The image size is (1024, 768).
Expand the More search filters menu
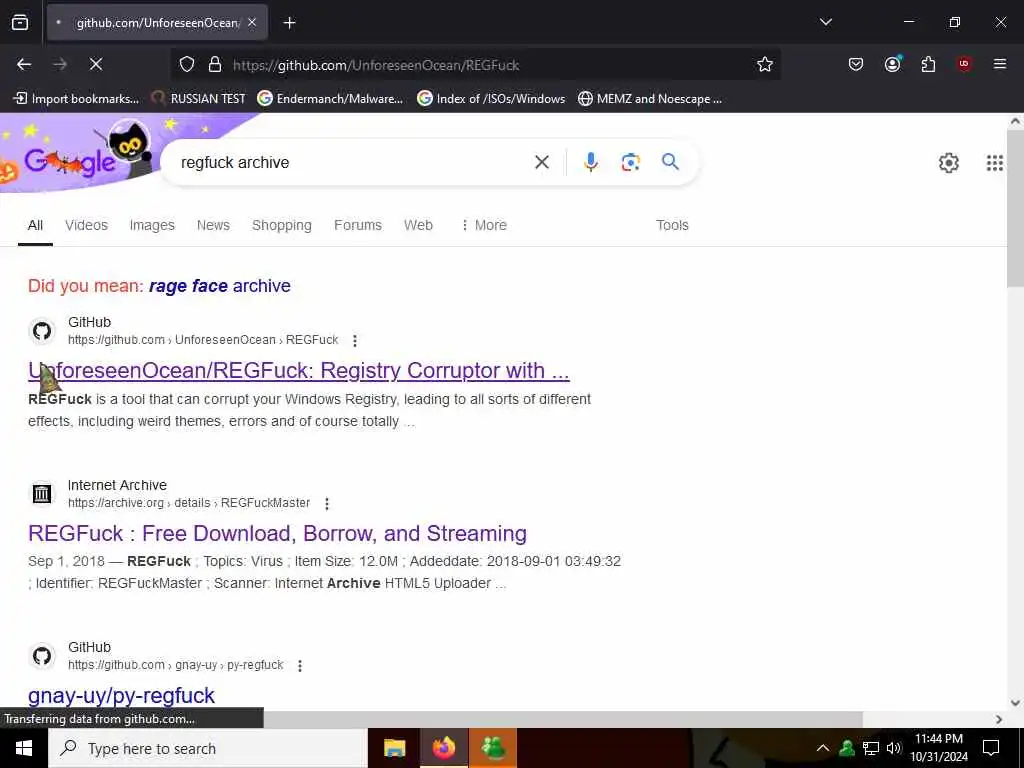(x=484, y=225)
